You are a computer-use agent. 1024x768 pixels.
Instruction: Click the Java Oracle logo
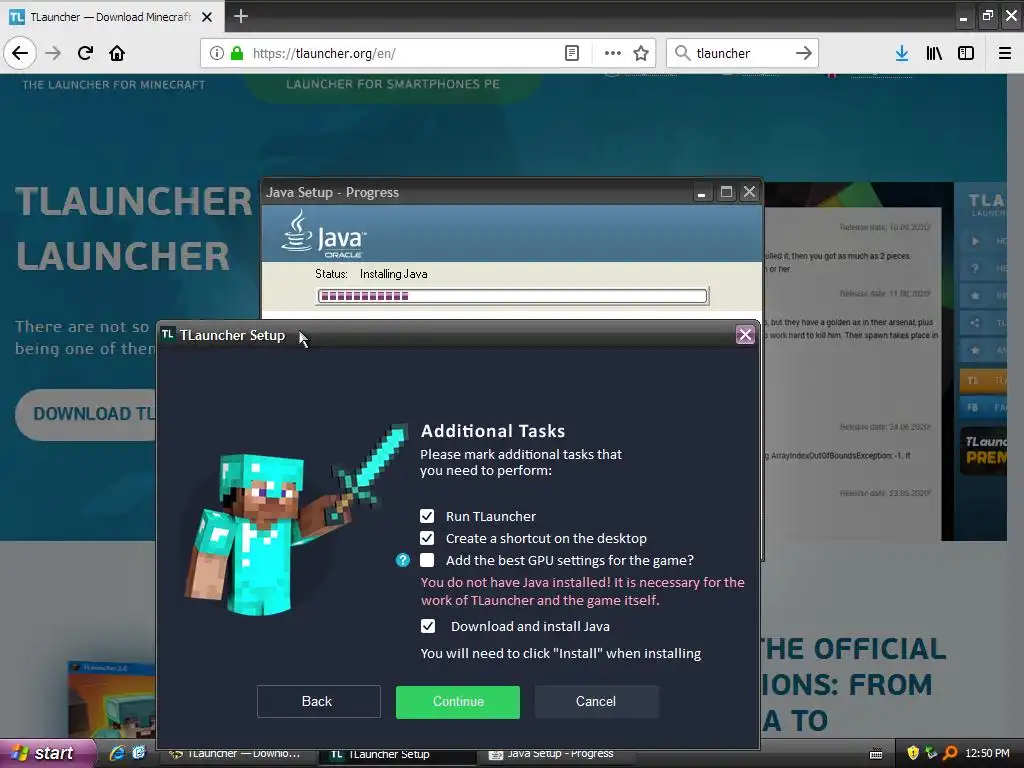coord(324,234)
